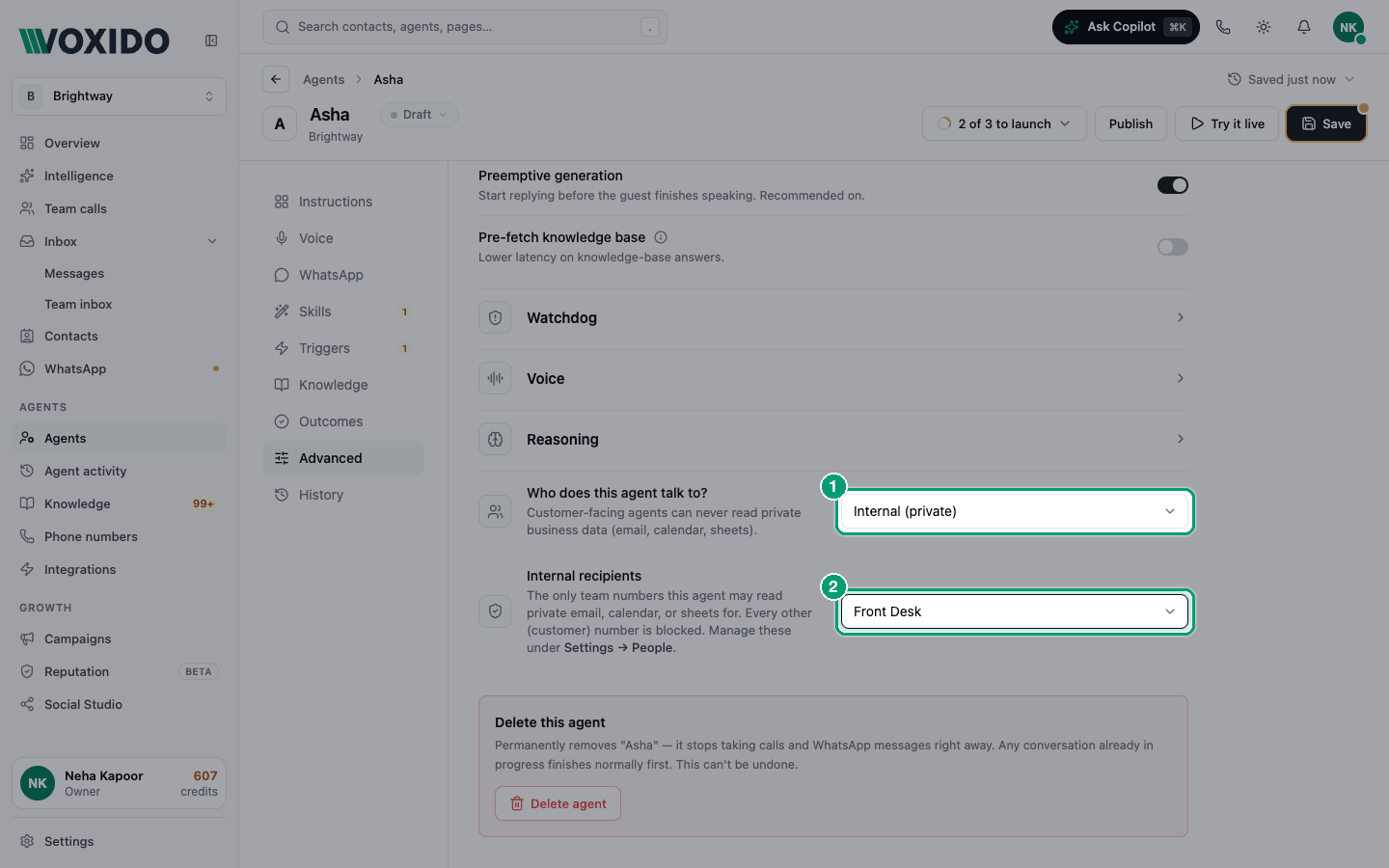Screen dimensions: 1389x868
Task: Click Try it live
Action: coord(1227,123)
